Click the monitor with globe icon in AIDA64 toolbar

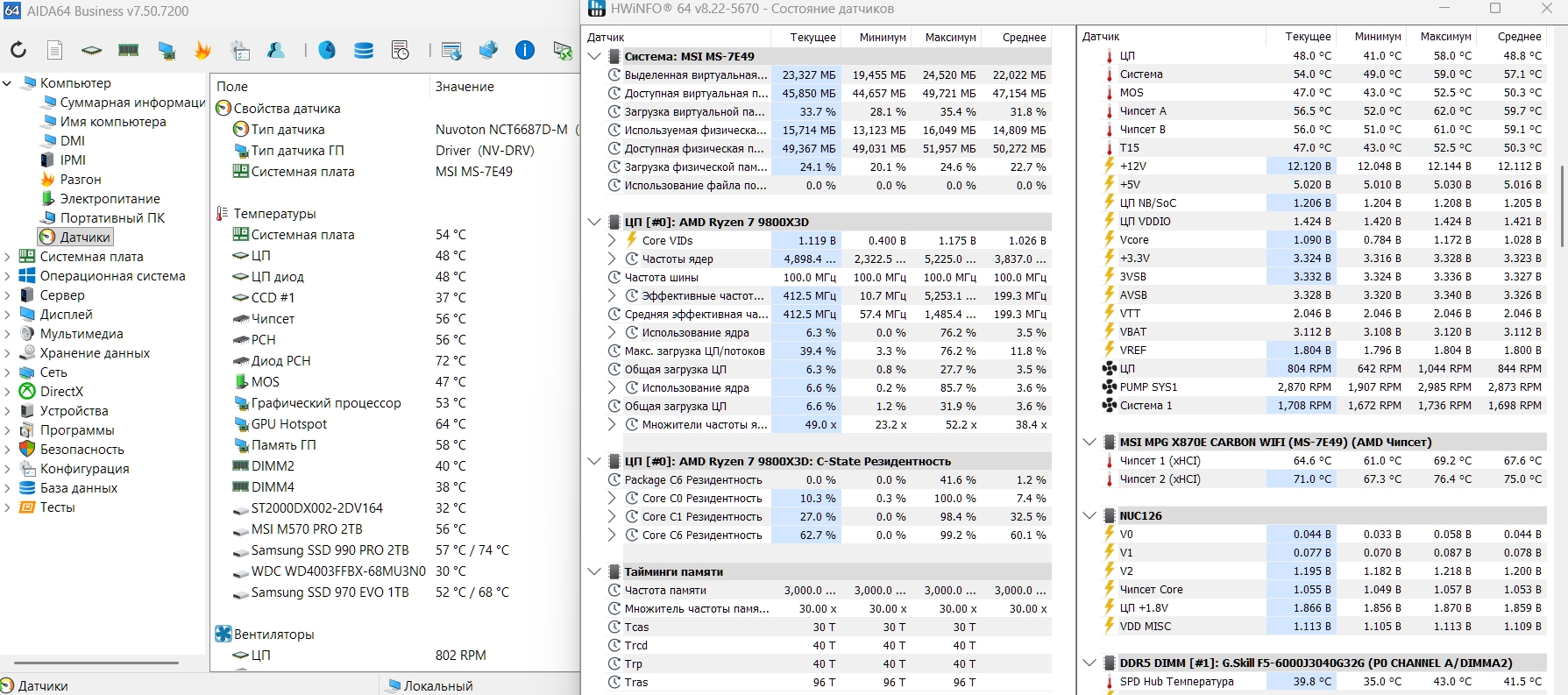point(488,50)
